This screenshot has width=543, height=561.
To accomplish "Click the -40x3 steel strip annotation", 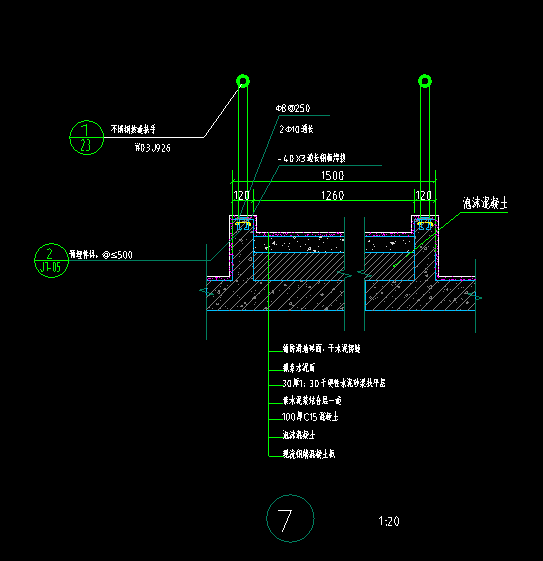I will [x=312, y=158].
